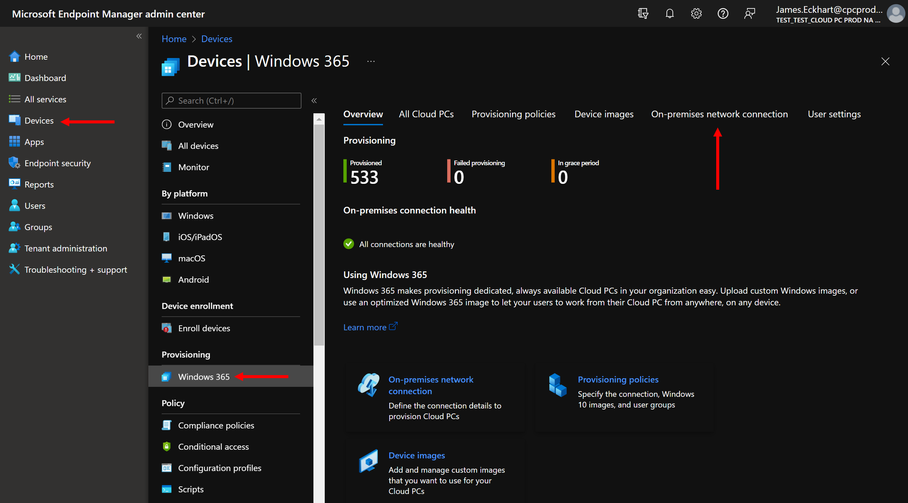The image size is (908, 503).
Task: Open help question mark icon
Action: point(723,13)
